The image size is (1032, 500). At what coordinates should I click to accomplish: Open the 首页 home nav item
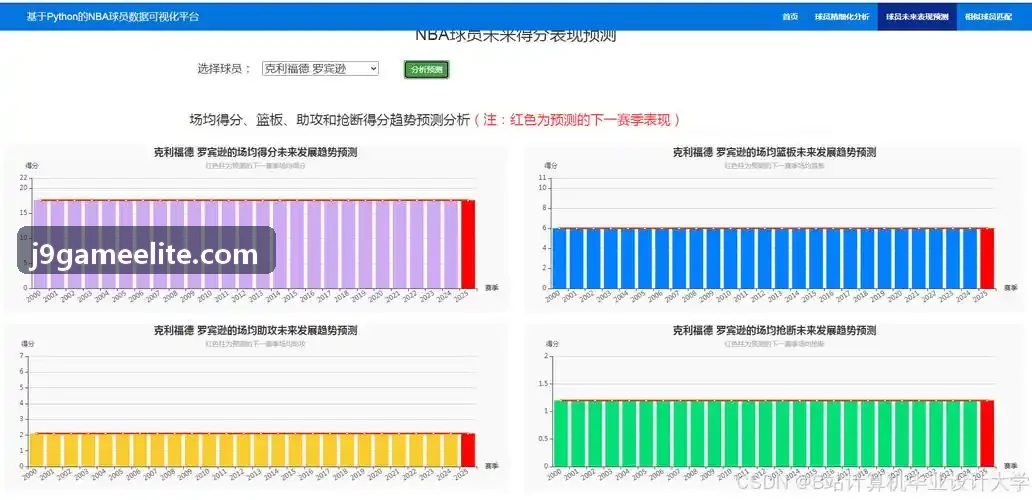(790, 17)
